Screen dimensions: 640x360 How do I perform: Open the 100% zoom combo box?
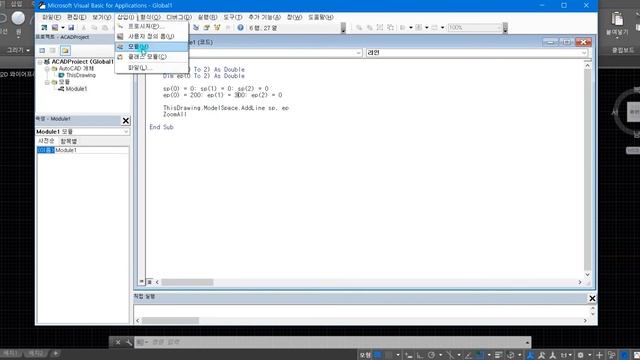[x=475, y=27]
